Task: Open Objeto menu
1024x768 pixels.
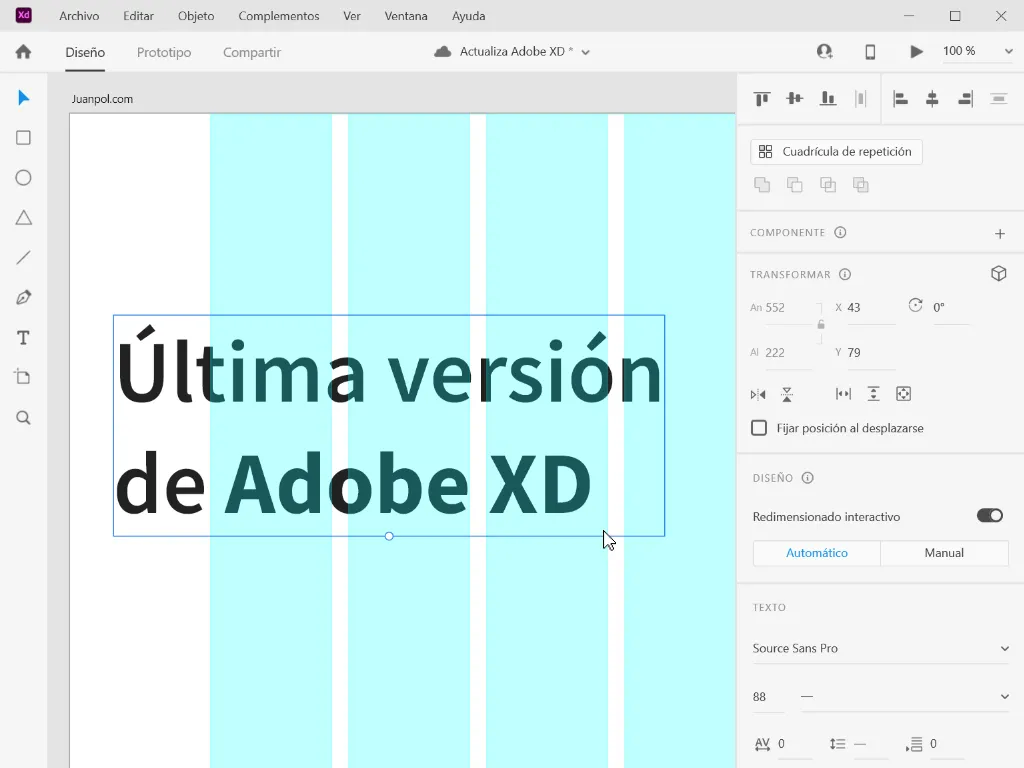Action: pyautogui.click(x=196, y=16)
